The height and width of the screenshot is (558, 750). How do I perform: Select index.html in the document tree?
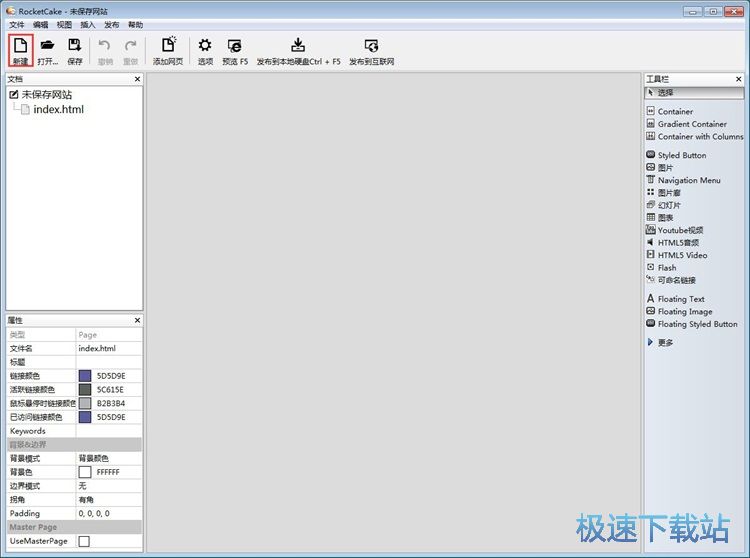pyautogui.click(x=58, y=110)
